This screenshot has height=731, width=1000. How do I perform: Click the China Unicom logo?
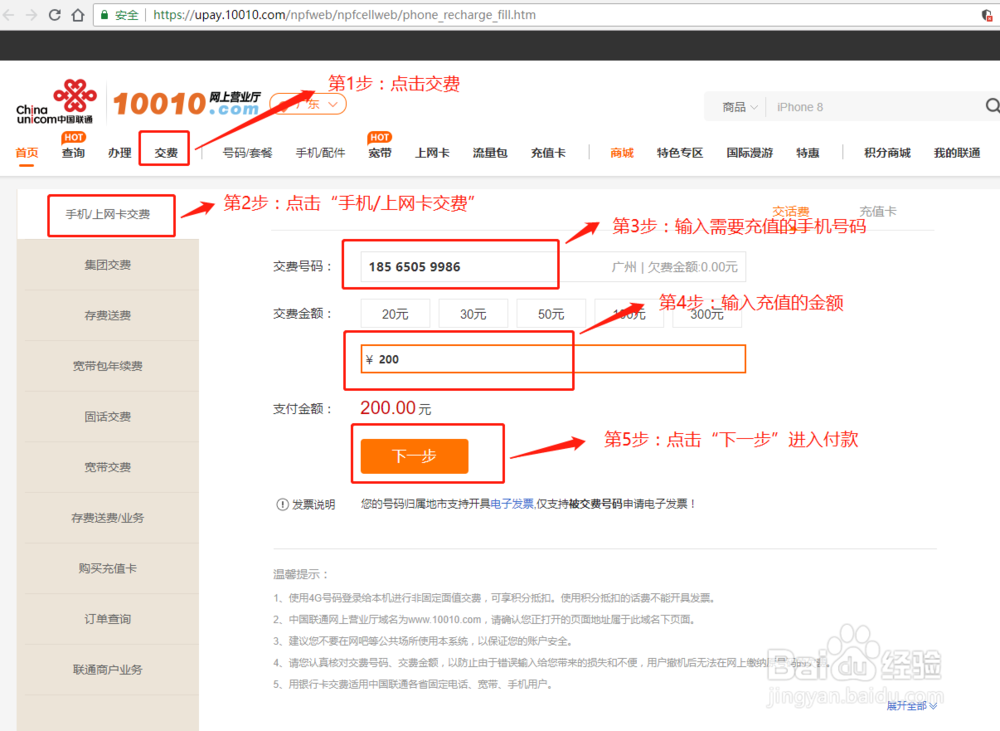click(57, 103)
